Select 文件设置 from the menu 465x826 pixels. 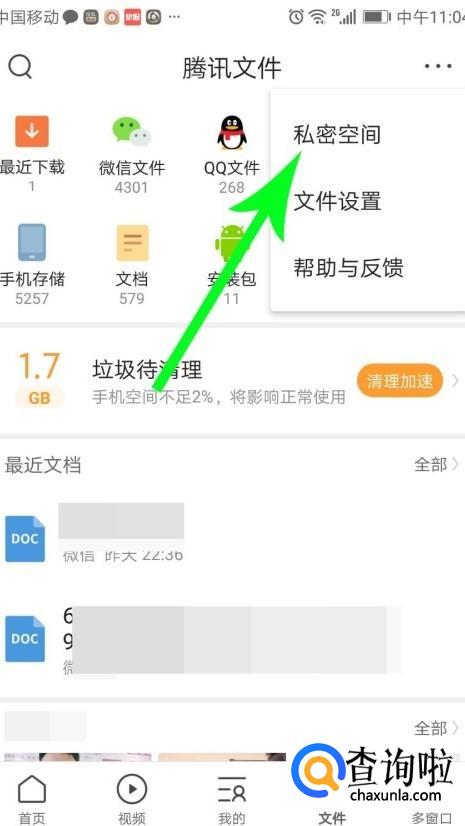click(x=337, y=201)
